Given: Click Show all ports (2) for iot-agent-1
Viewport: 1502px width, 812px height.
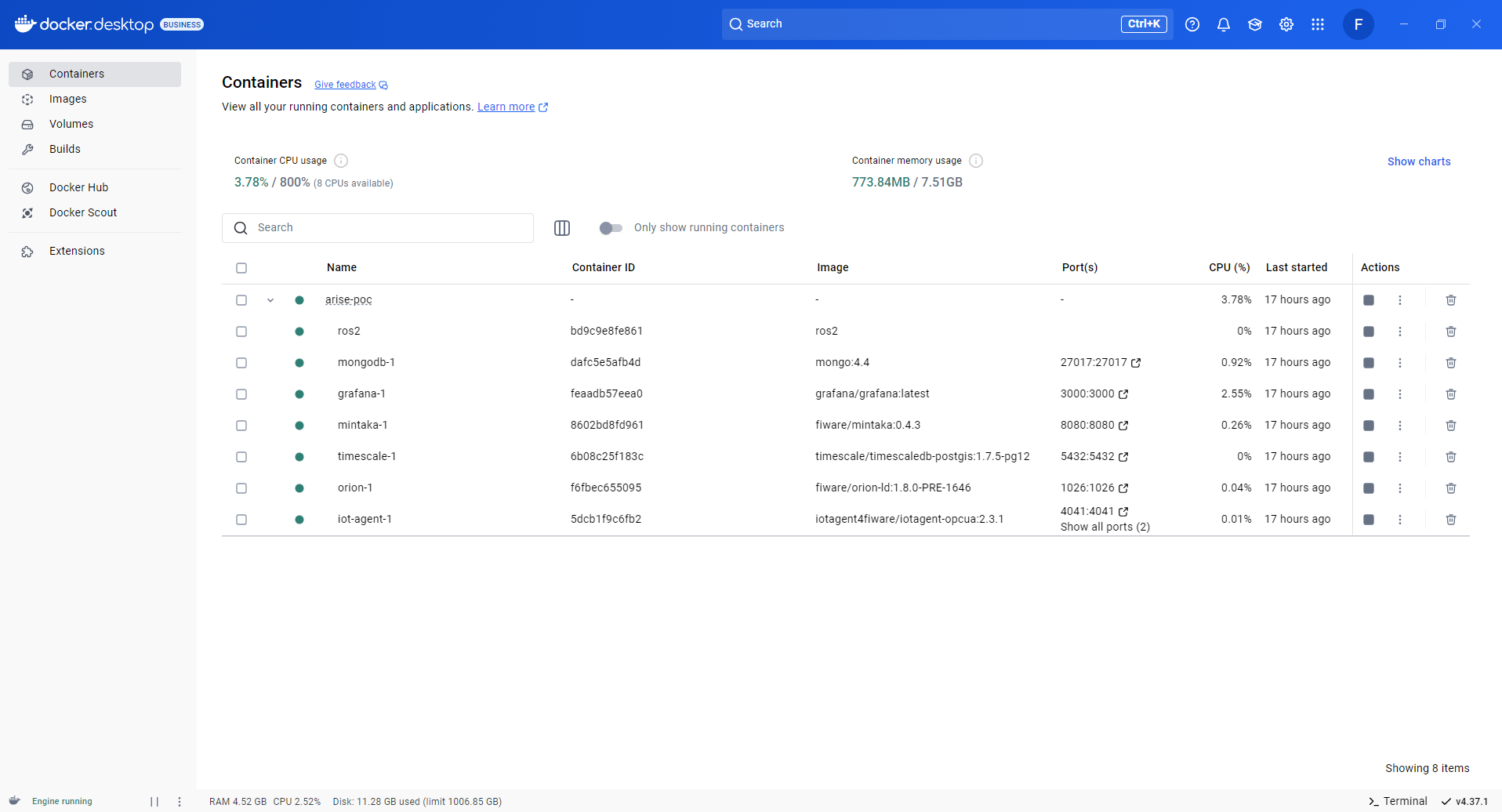Looking at the screenshot, I should [1105, 527].
